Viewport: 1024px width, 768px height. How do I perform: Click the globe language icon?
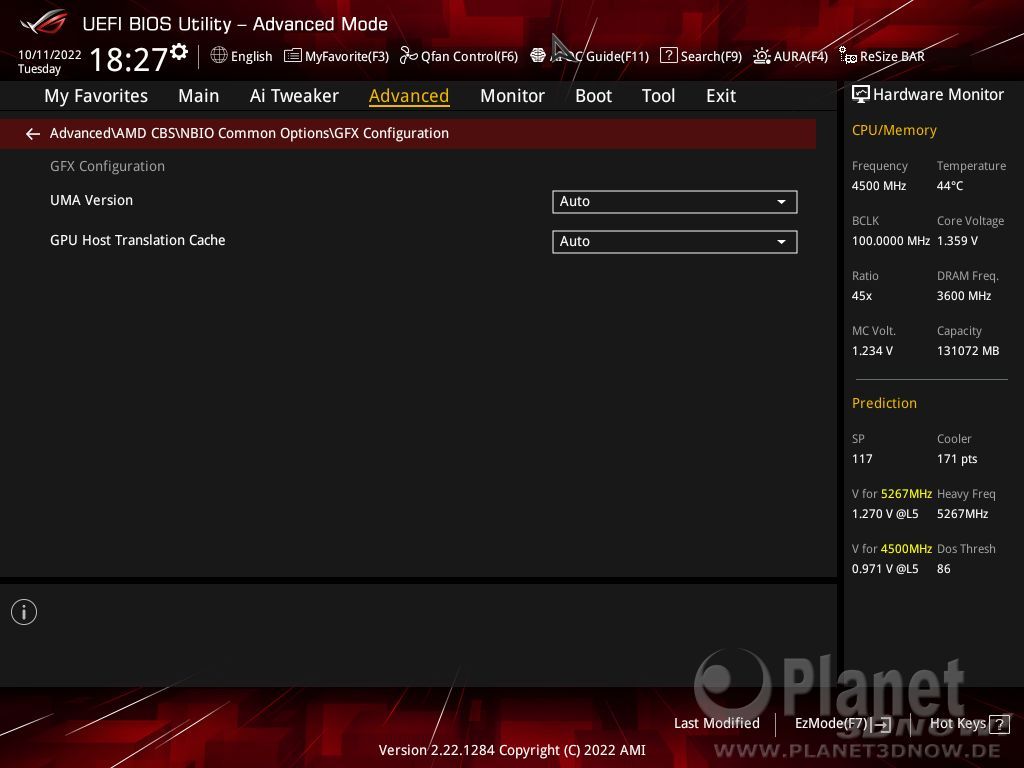(219, 55)
